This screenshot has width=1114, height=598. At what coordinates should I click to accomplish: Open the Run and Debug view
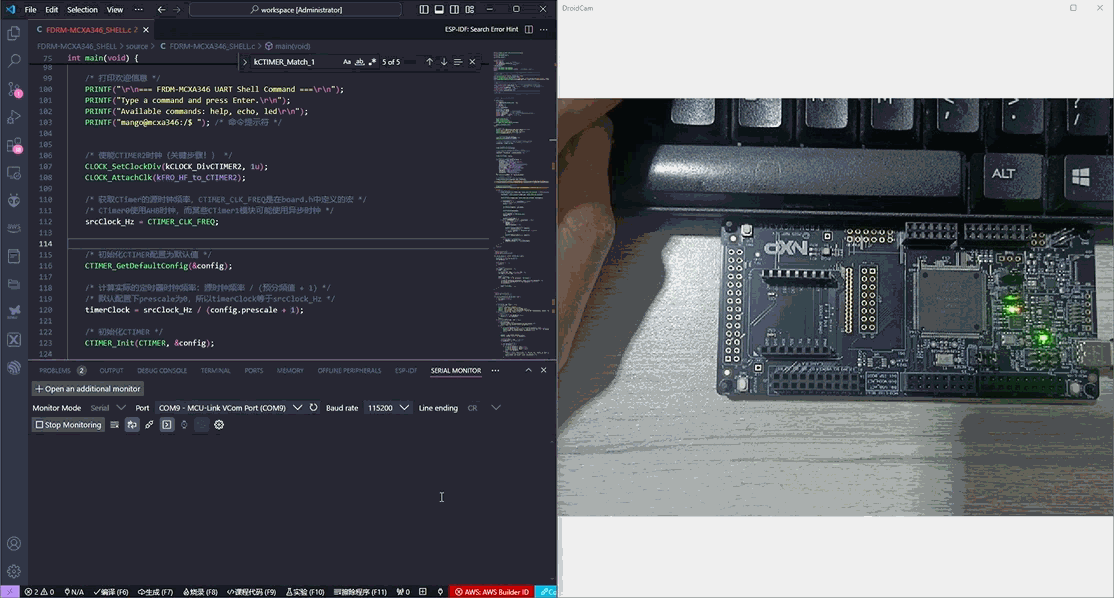pos(14,117)
